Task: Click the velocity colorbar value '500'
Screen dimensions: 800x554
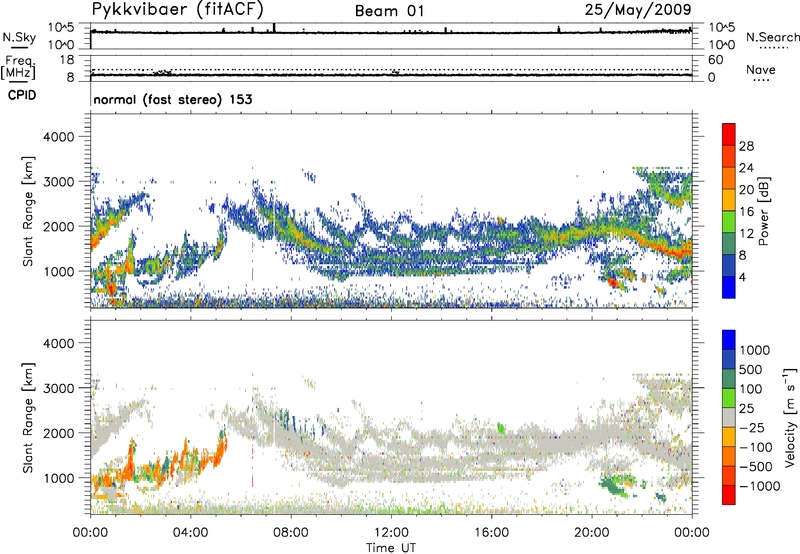Action: (x=750, y=369)
